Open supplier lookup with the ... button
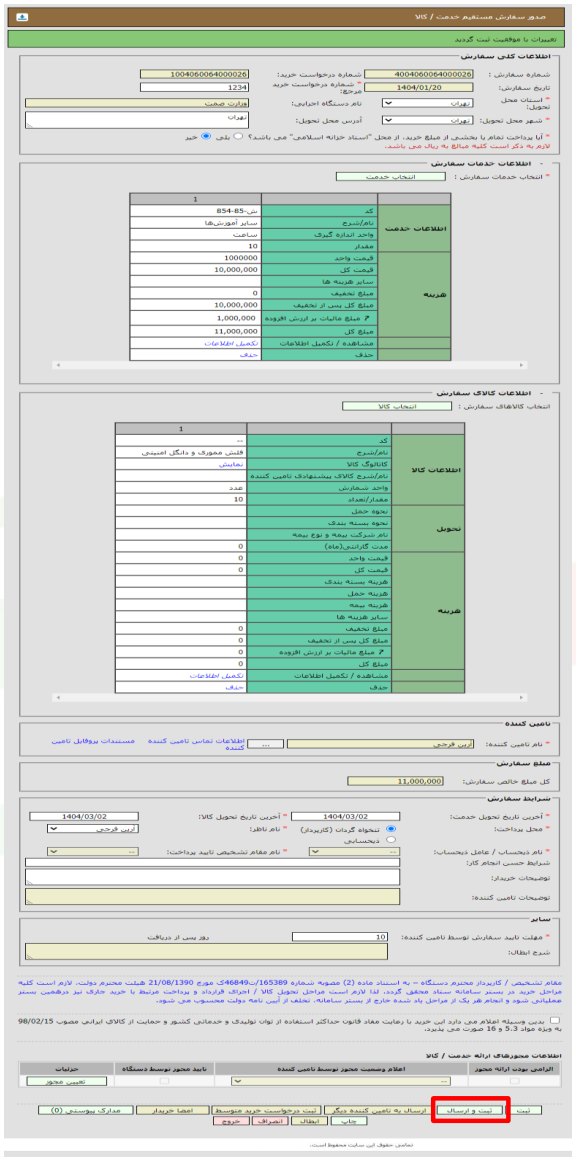 click(264, 744)
